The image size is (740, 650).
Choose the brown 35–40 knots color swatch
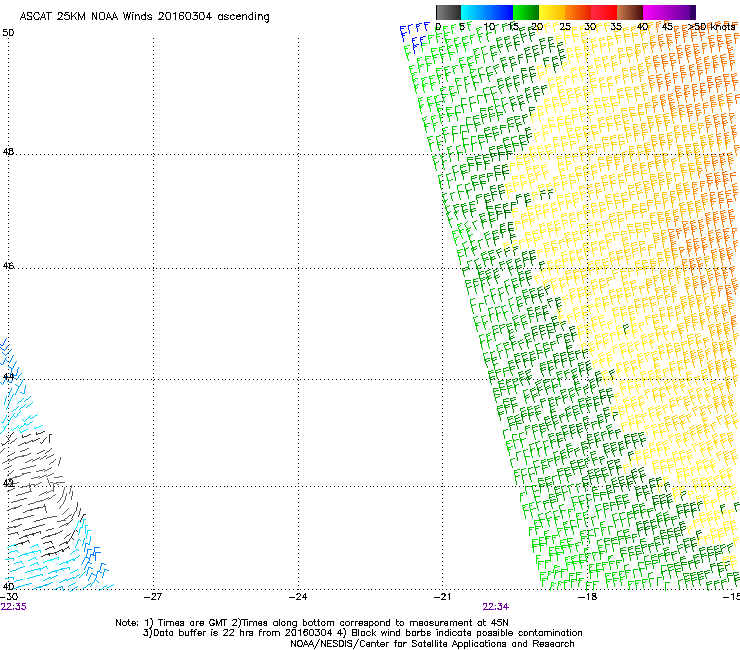[x=630, y=12]
